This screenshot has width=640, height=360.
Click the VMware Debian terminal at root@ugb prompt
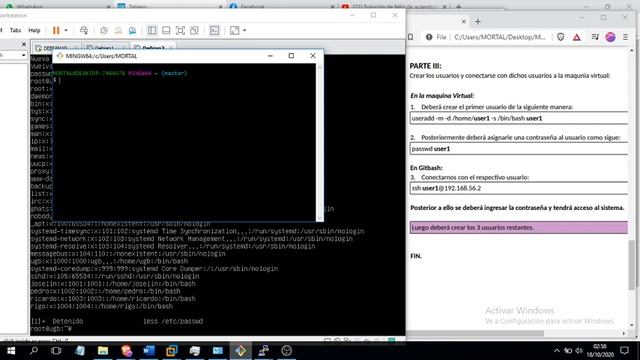tap(51, 329)
